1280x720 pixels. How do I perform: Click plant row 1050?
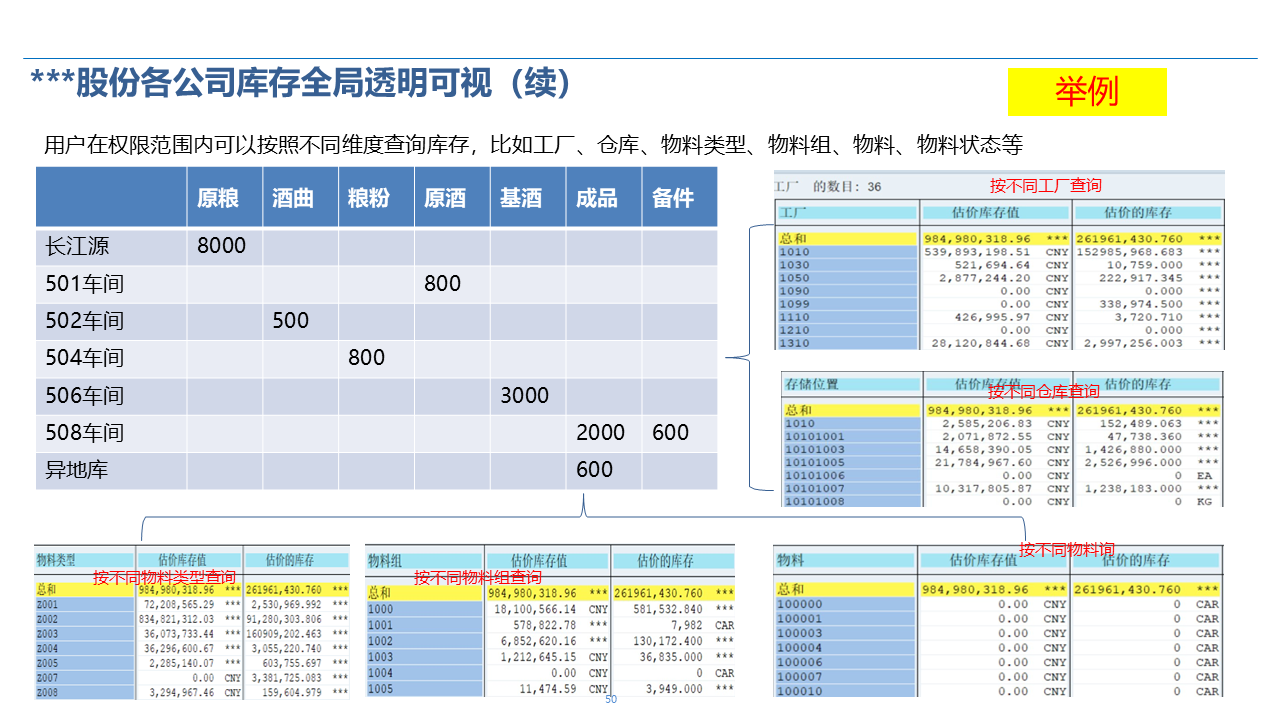(x=847, y=278)
